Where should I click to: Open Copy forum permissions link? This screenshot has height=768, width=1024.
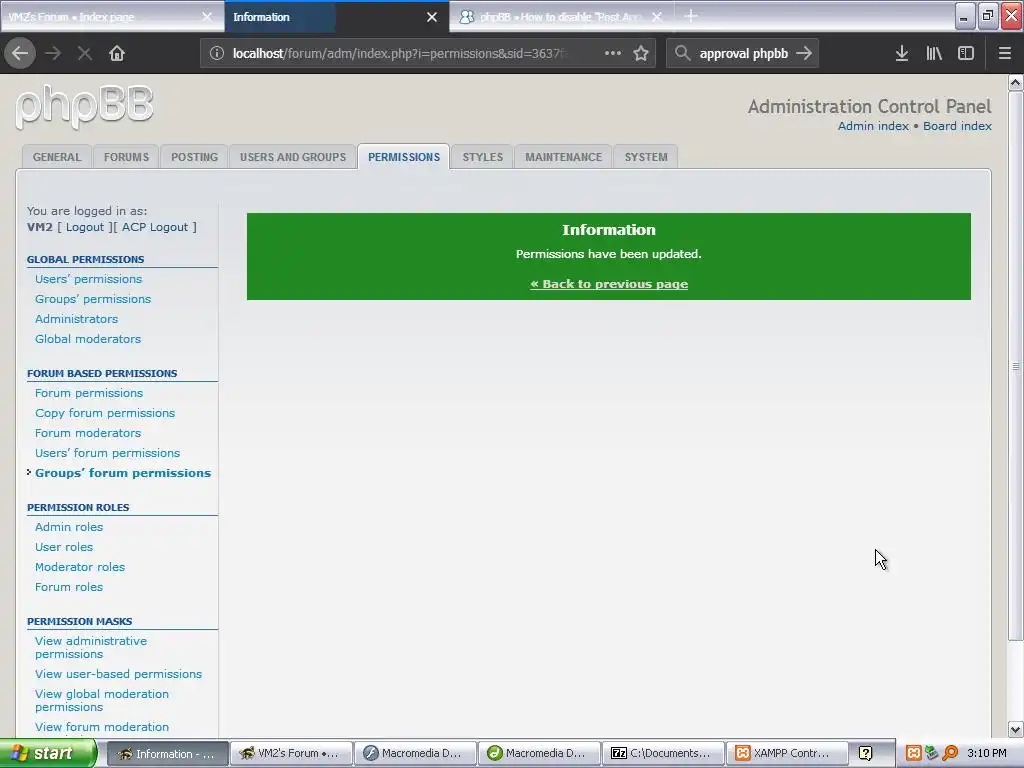[105, 413]
